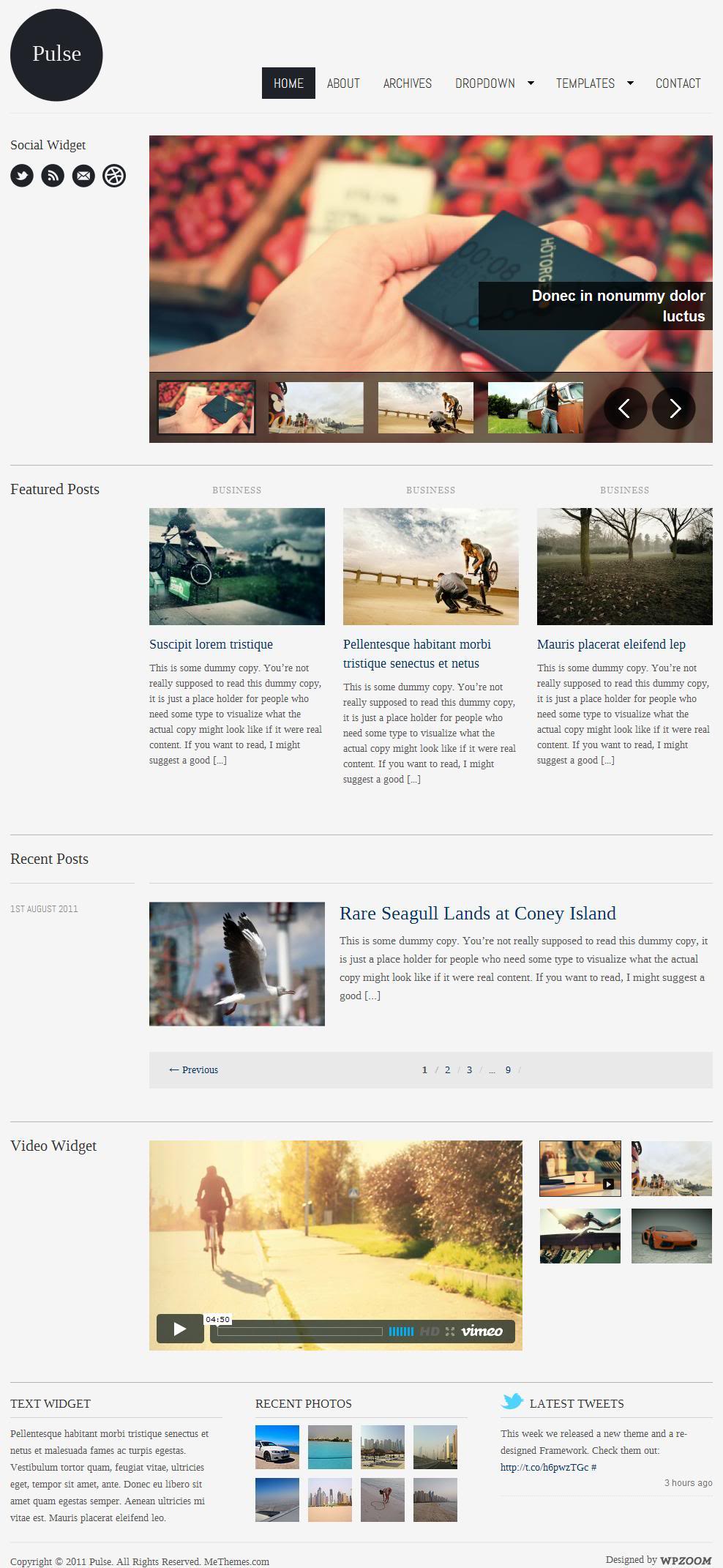723x1568 pixels.
Task: Open the Contact page
Action: tap(678, 83)
